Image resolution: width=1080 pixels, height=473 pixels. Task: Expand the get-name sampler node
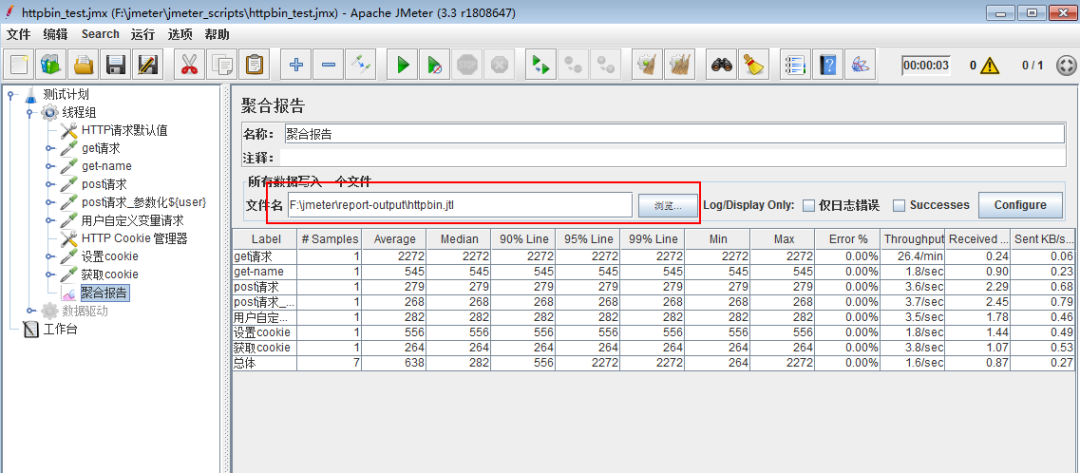point(50,166)
